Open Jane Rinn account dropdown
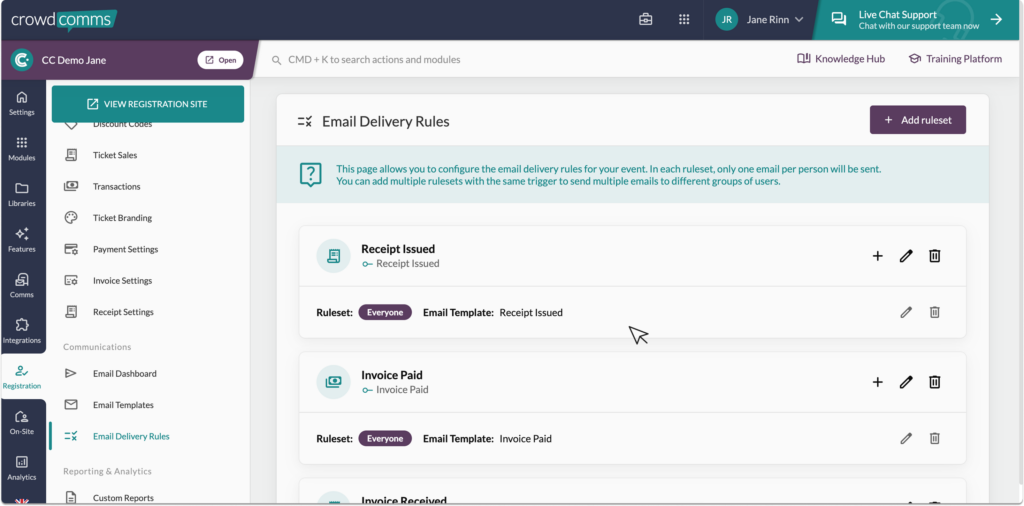This screenshot has width=1024, height=506. tap(760, 20)
